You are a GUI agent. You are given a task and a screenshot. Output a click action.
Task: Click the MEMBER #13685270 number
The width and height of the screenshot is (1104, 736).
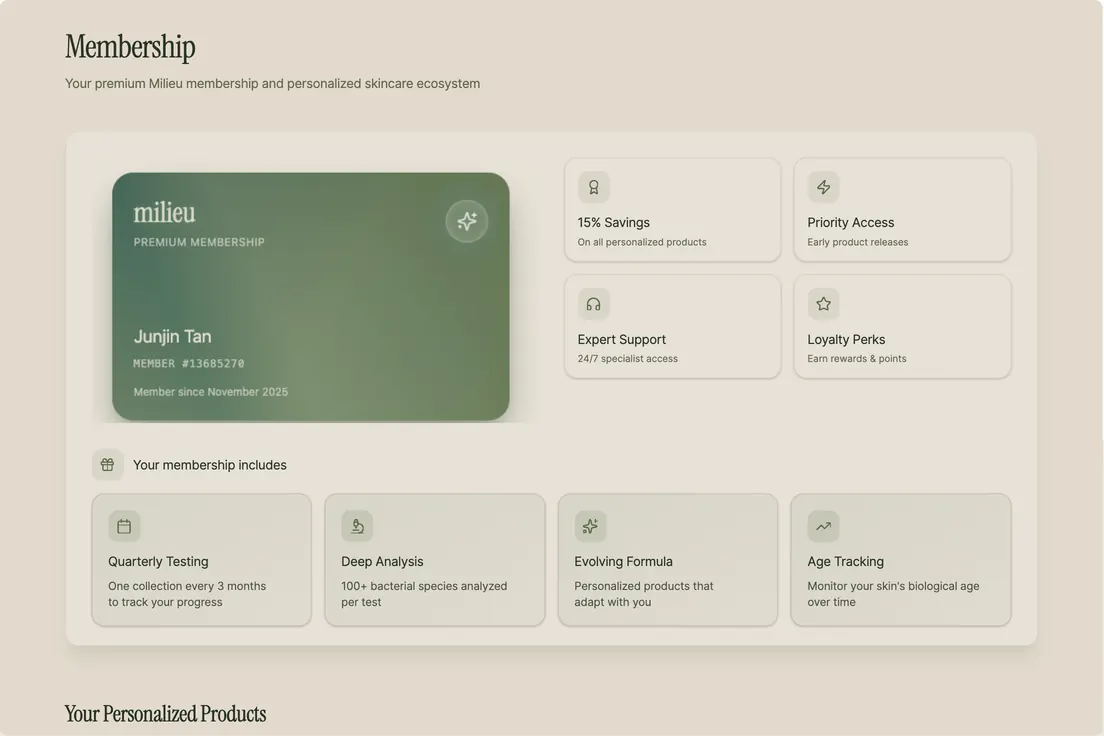pyautogui.click(x=189, y=363)
